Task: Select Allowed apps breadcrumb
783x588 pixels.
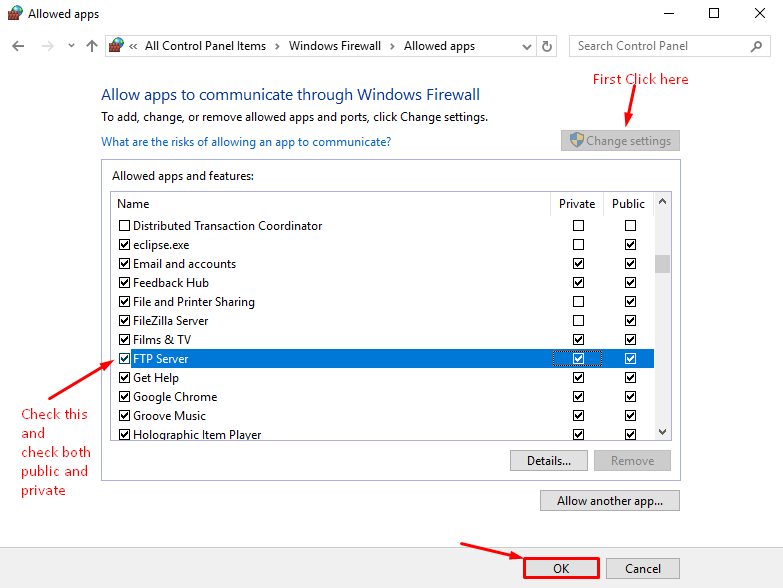Action: click(x=439, y=46)
